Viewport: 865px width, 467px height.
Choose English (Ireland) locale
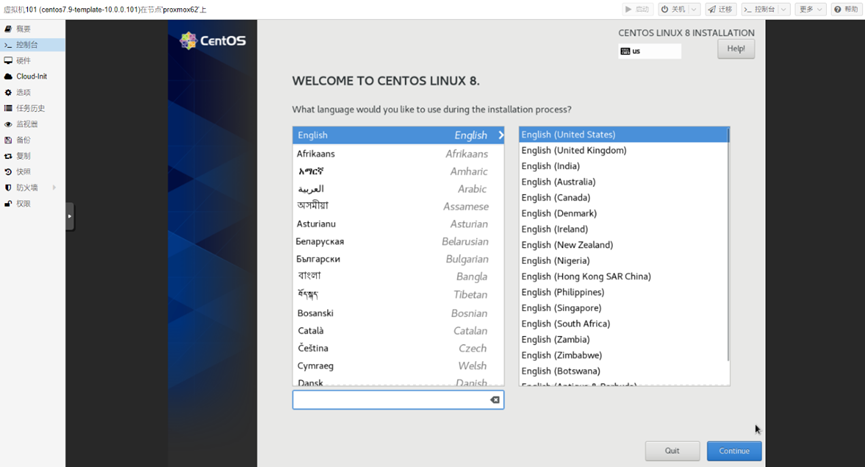coord(623,229)
